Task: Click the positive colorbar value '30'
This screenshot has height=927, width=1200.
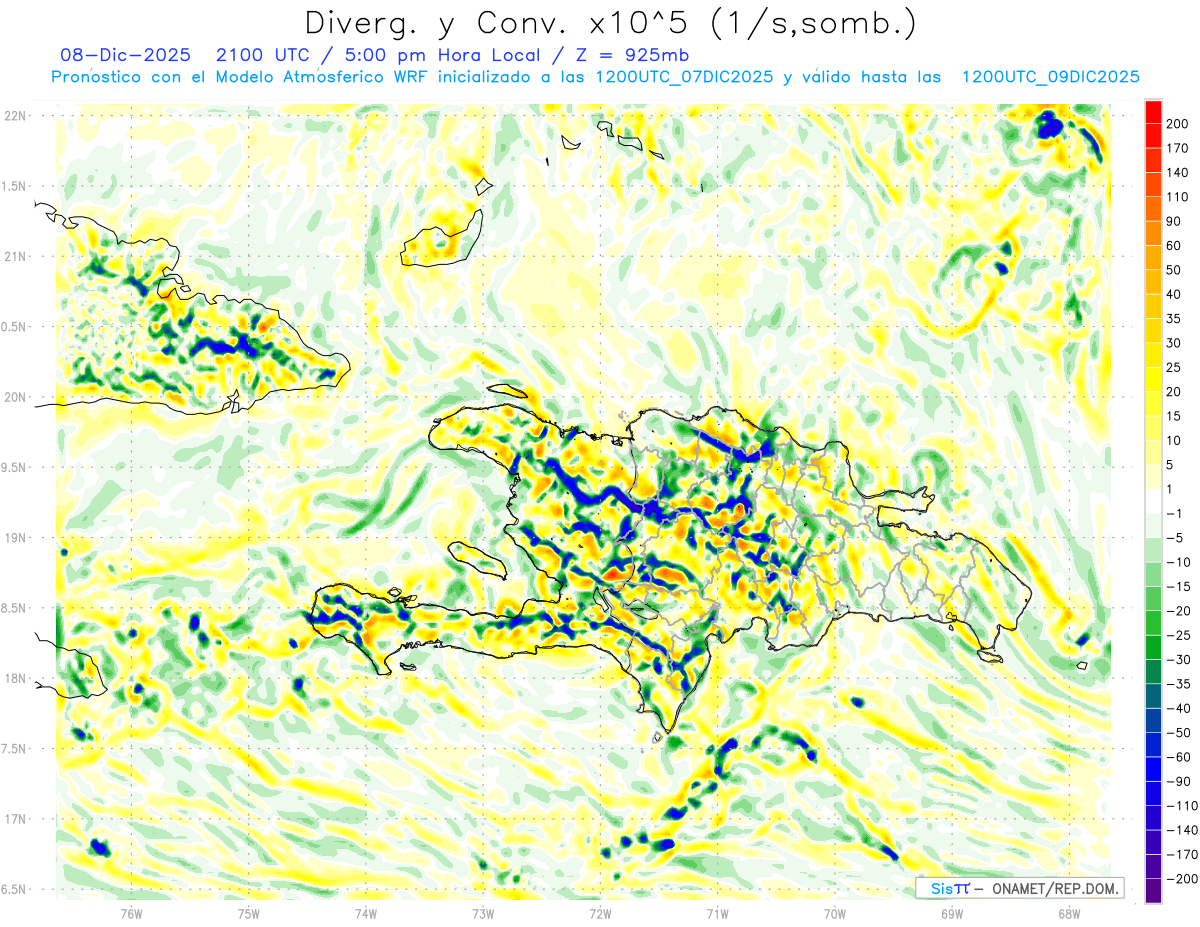Action: 1174,343
